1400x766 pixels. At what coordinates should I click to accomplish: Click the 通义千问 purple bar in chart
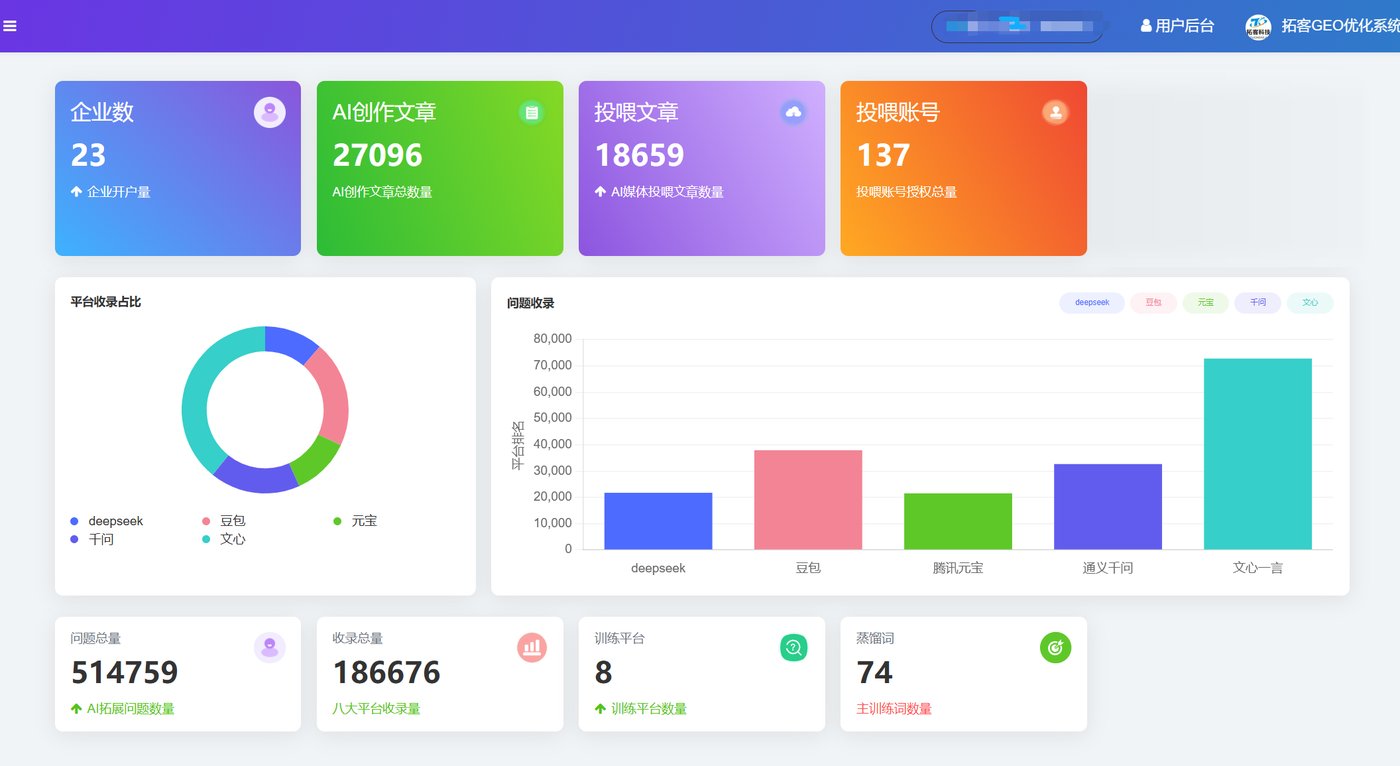[x=1108, y=507]
